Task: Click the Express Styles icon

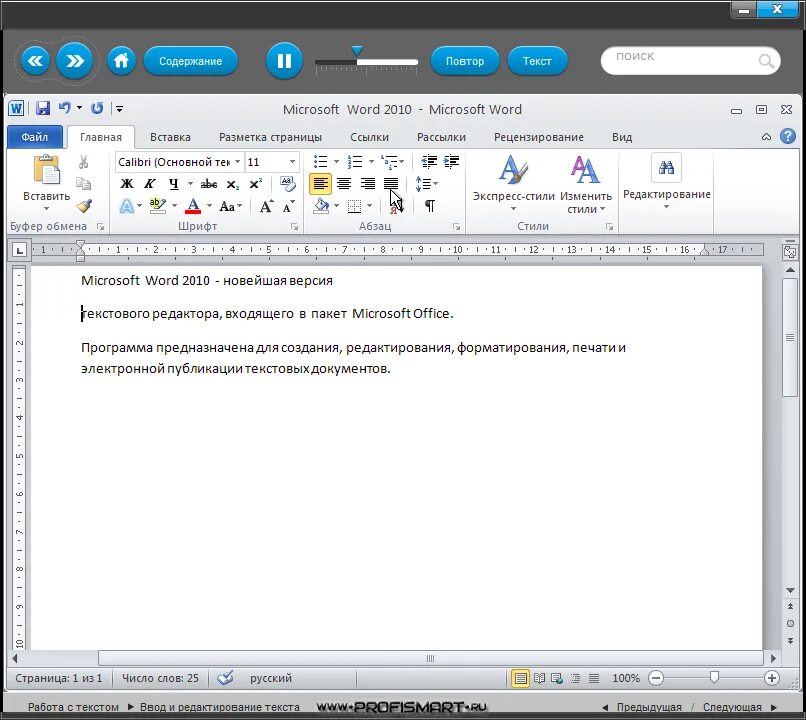Action: pos(513,170)
